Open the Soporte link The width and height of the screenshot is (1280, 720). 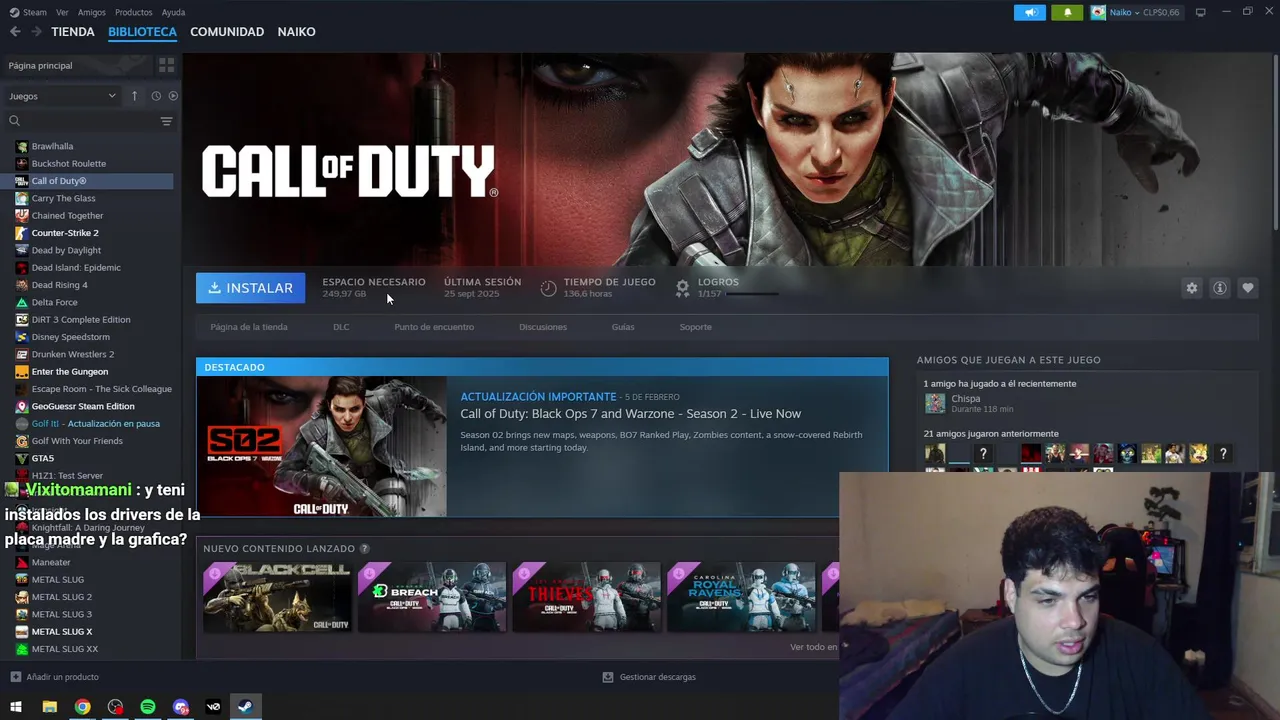pyautogui.click(x=696, y=327)
